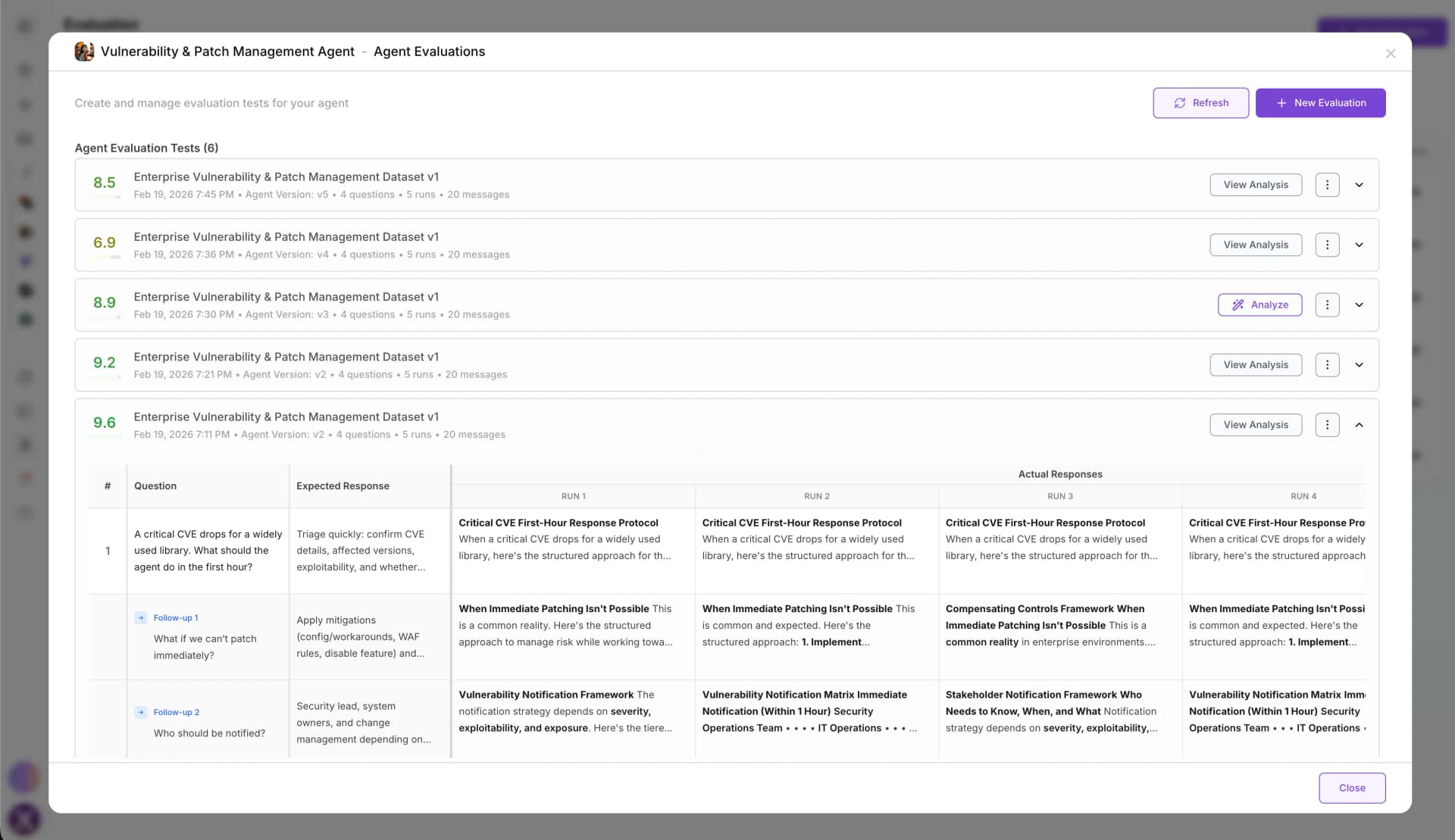Expand the 8.9 evaluation test row
Image resolution: width=1455 pixels, height=840 pixels.
[x=1359, y=304]
